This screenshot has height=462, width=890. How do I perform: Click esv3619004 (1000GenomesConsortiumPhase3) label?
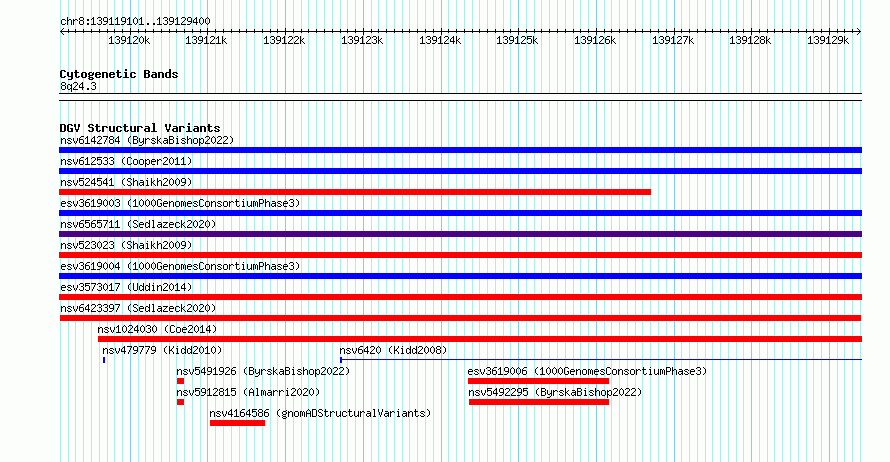pos(180,266)
